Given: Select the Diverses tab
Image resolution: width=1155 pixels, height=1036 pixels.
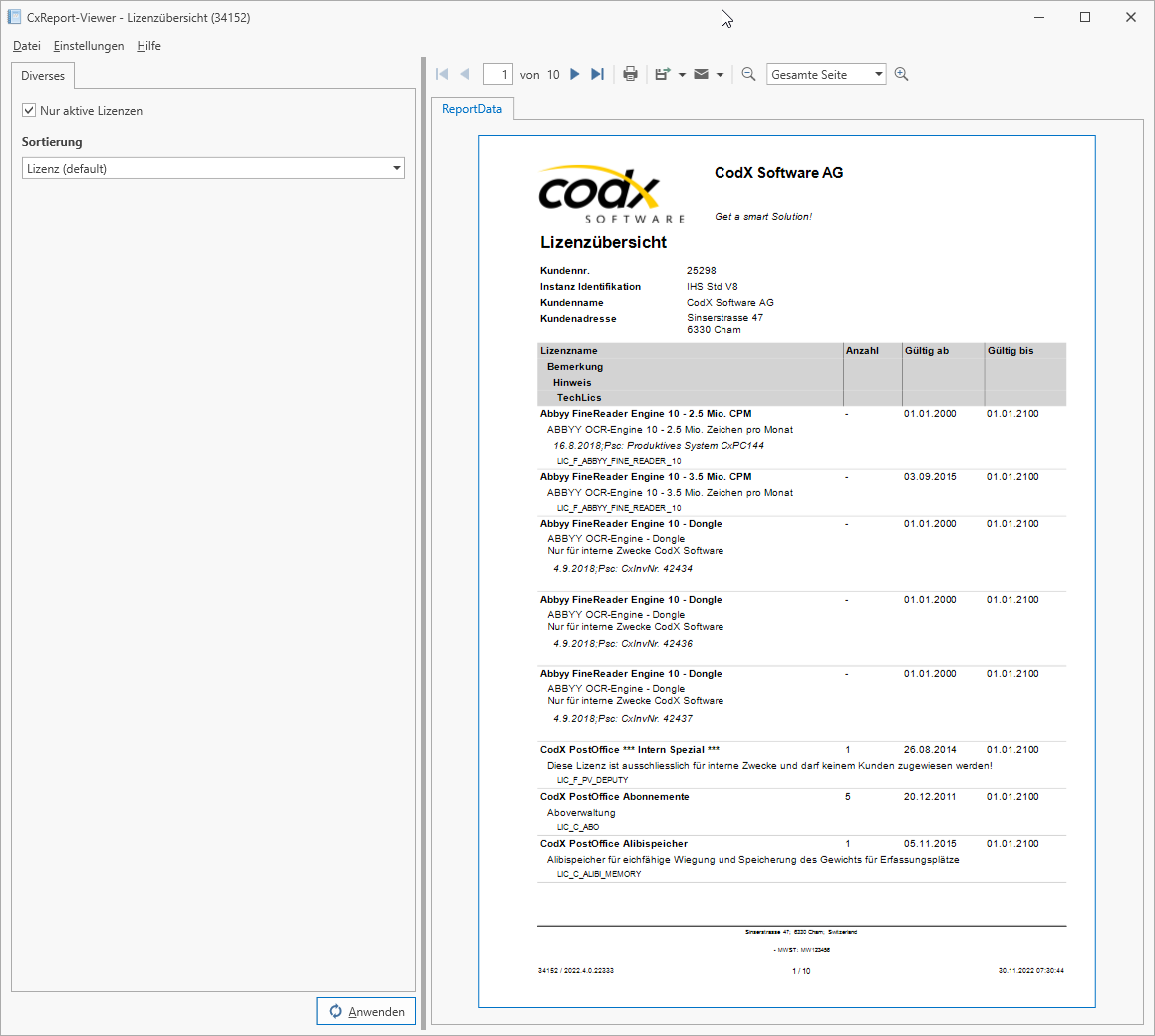Looking at the screenshot, I should coord(43,75).
